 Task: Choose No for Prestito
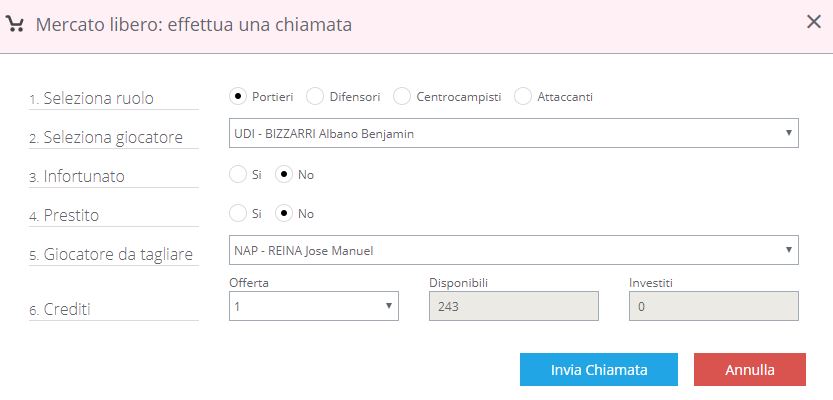(284, 213)
